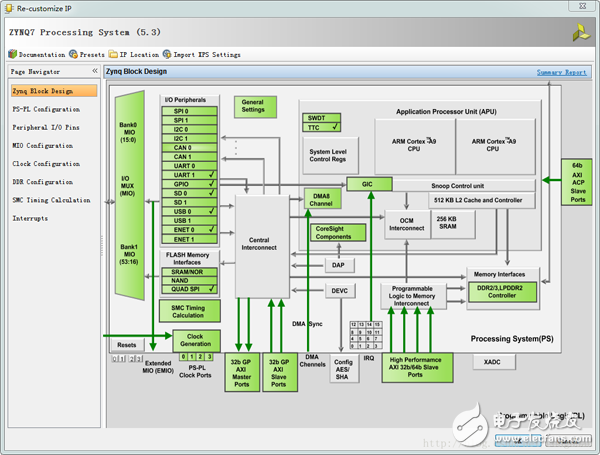Click the General Settings block
This screenshot has width=600, height=455.
pos(253,105)
